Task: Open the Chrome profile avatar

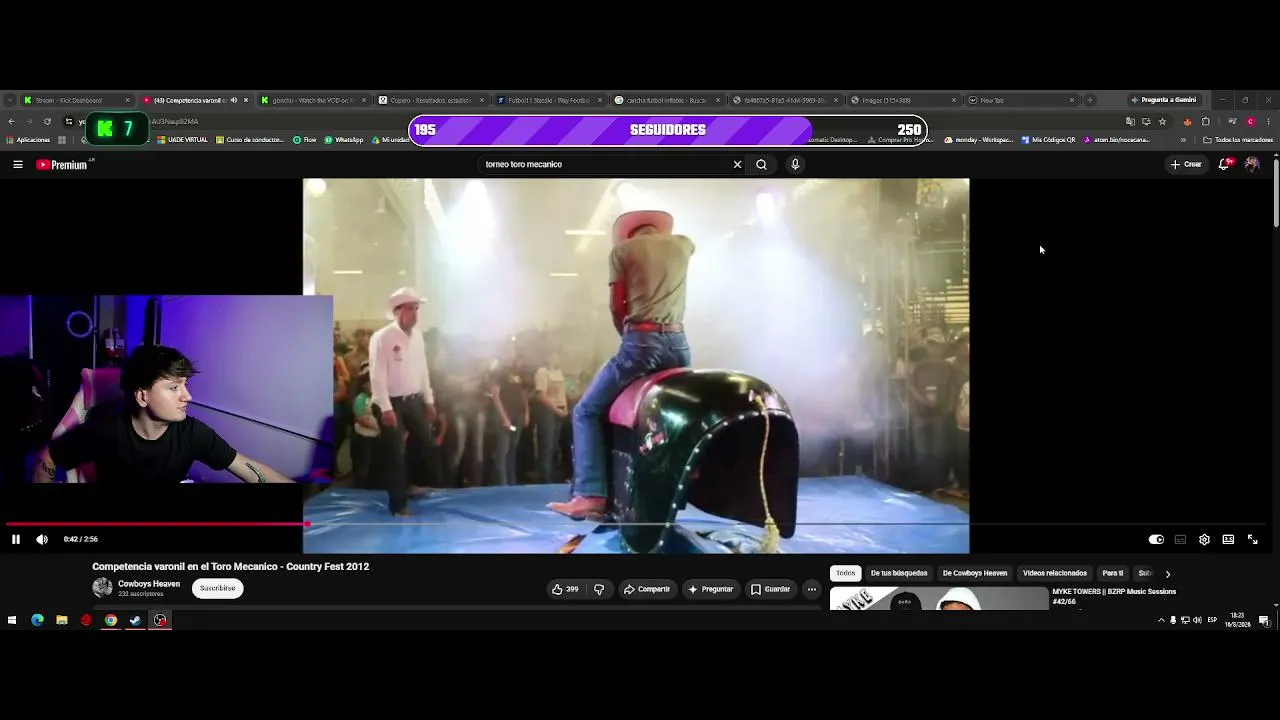Action: click(1250, 121)
